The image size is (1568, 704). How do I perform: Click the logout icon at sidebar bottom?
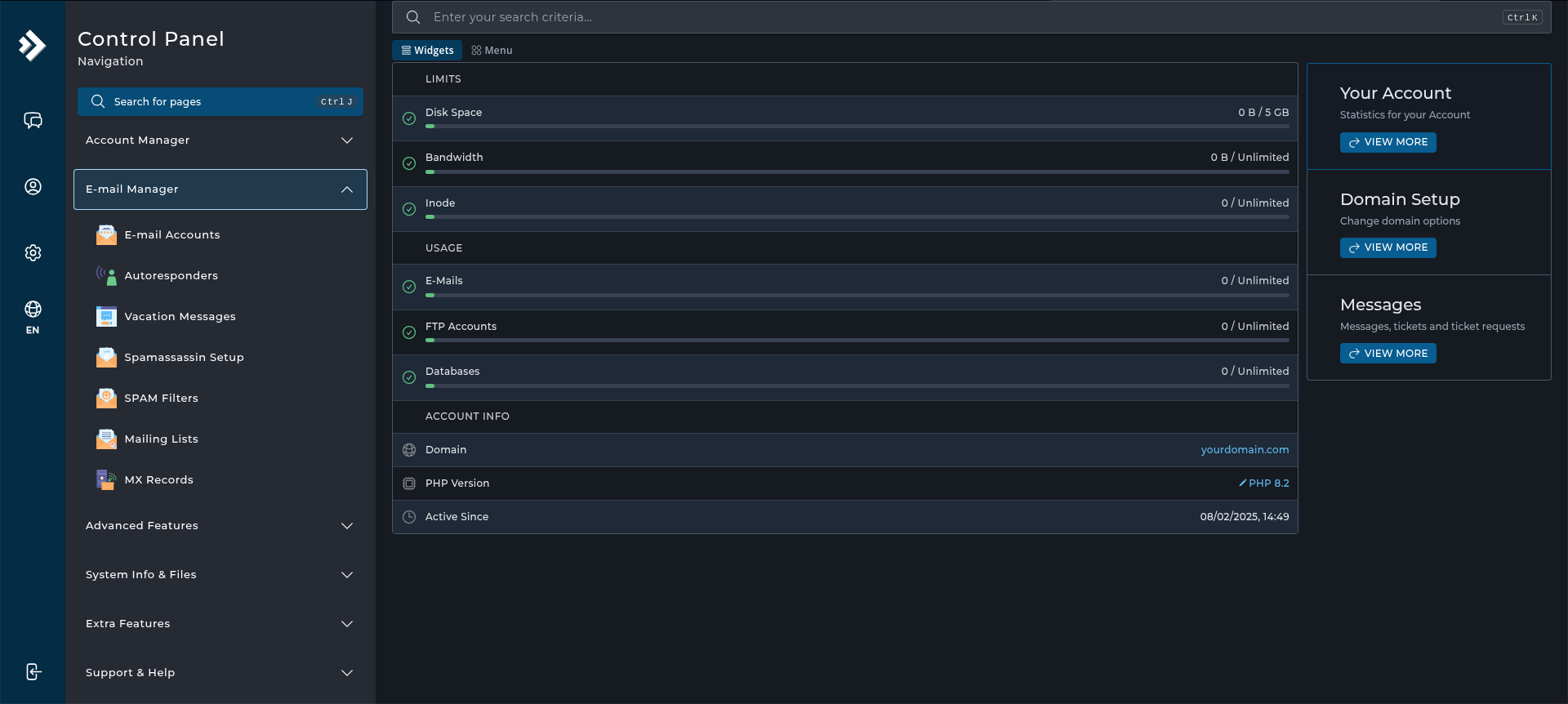[x=33, y=672]
